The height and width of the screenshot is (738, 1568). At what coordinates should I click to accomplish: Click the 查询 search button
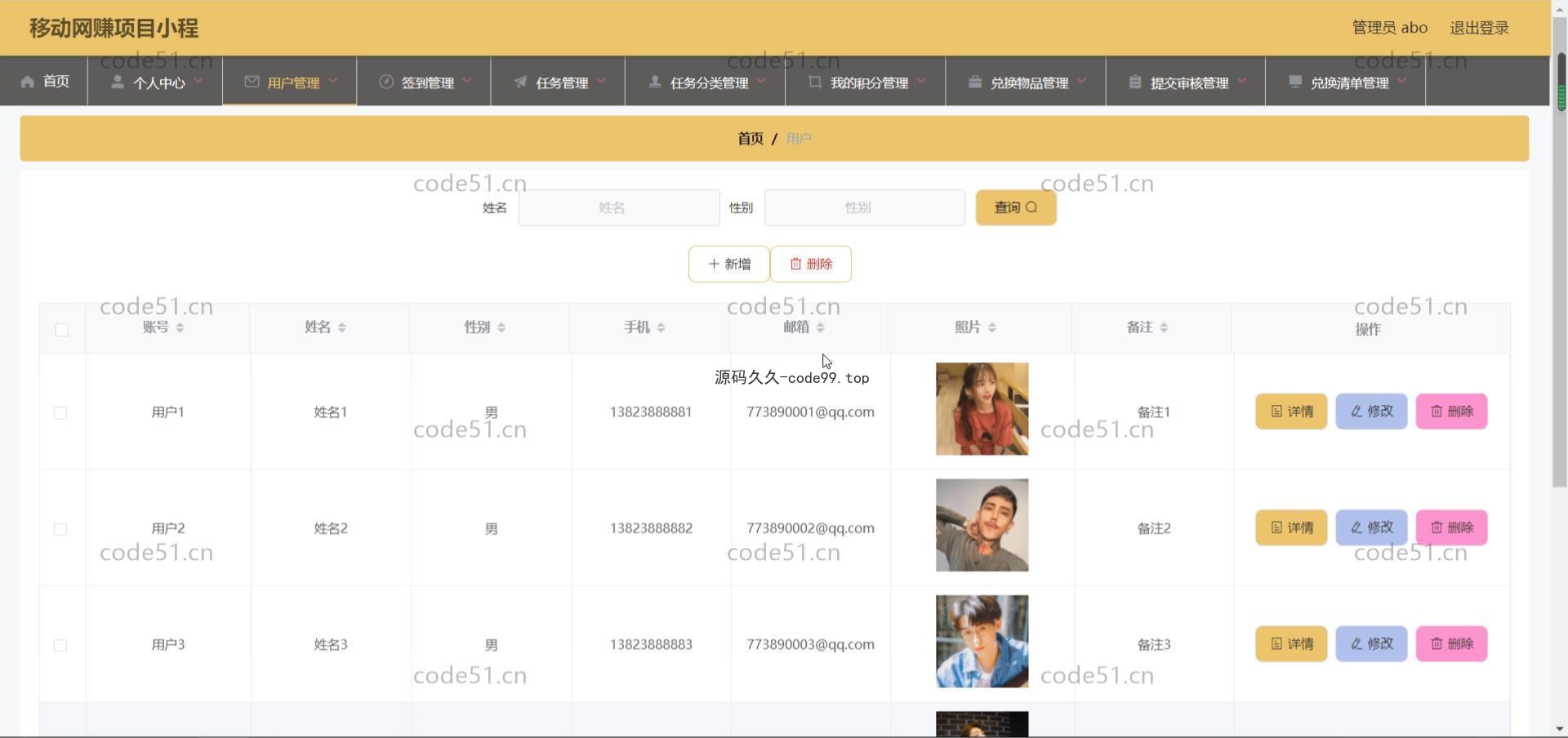click(1016, 207)
